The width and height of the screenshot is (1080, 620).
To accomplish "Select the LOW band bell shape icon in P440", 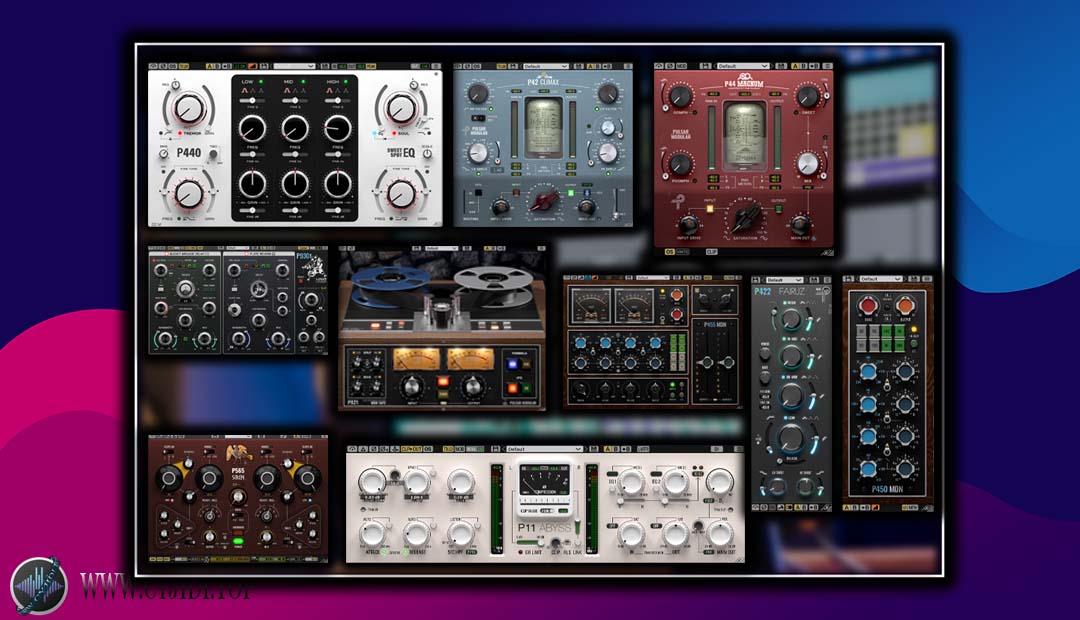I will pyautogui.click(x=245, y=90).
